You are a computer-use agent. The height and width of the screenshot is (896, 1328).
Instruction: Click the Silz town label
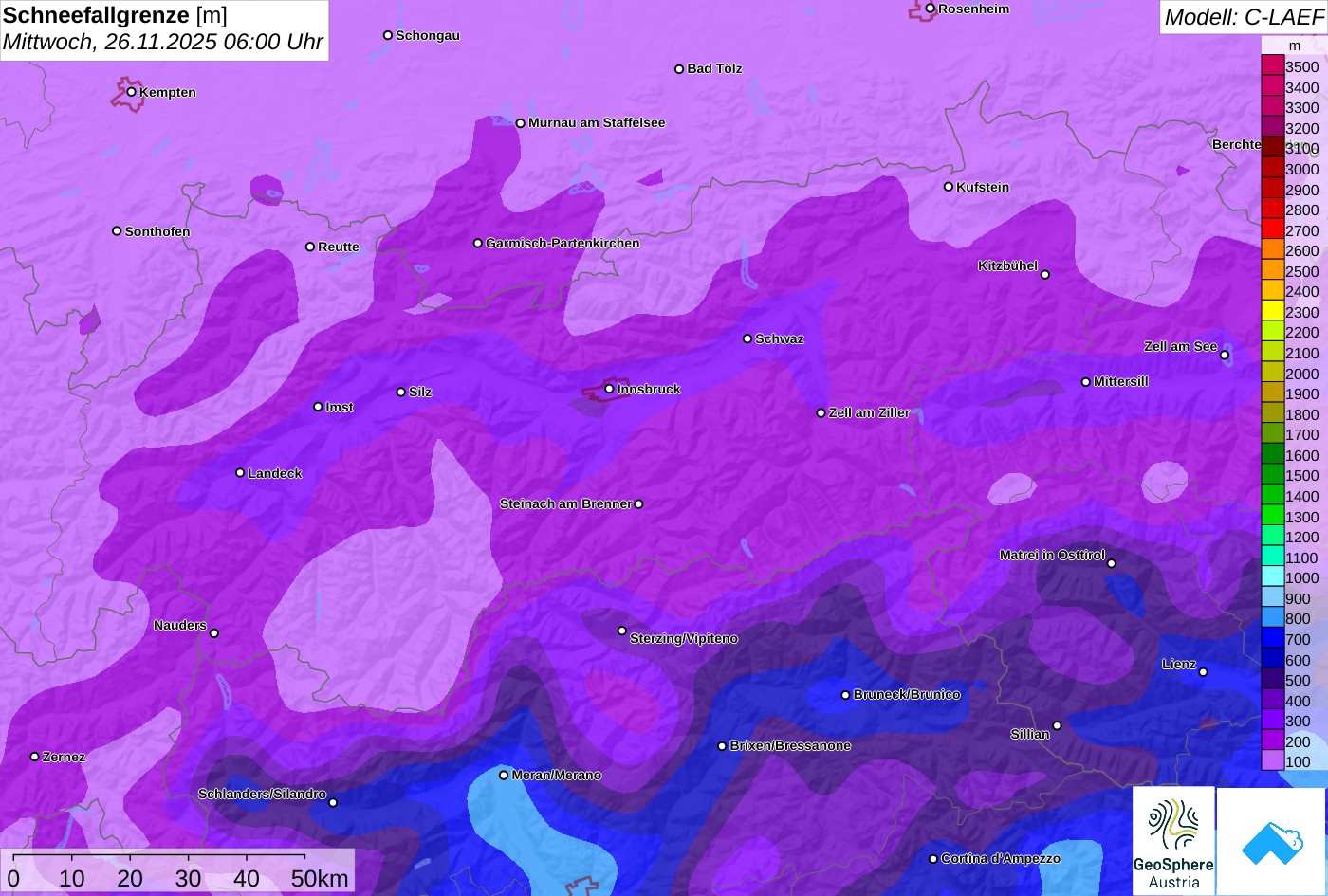tap(420, 392)
